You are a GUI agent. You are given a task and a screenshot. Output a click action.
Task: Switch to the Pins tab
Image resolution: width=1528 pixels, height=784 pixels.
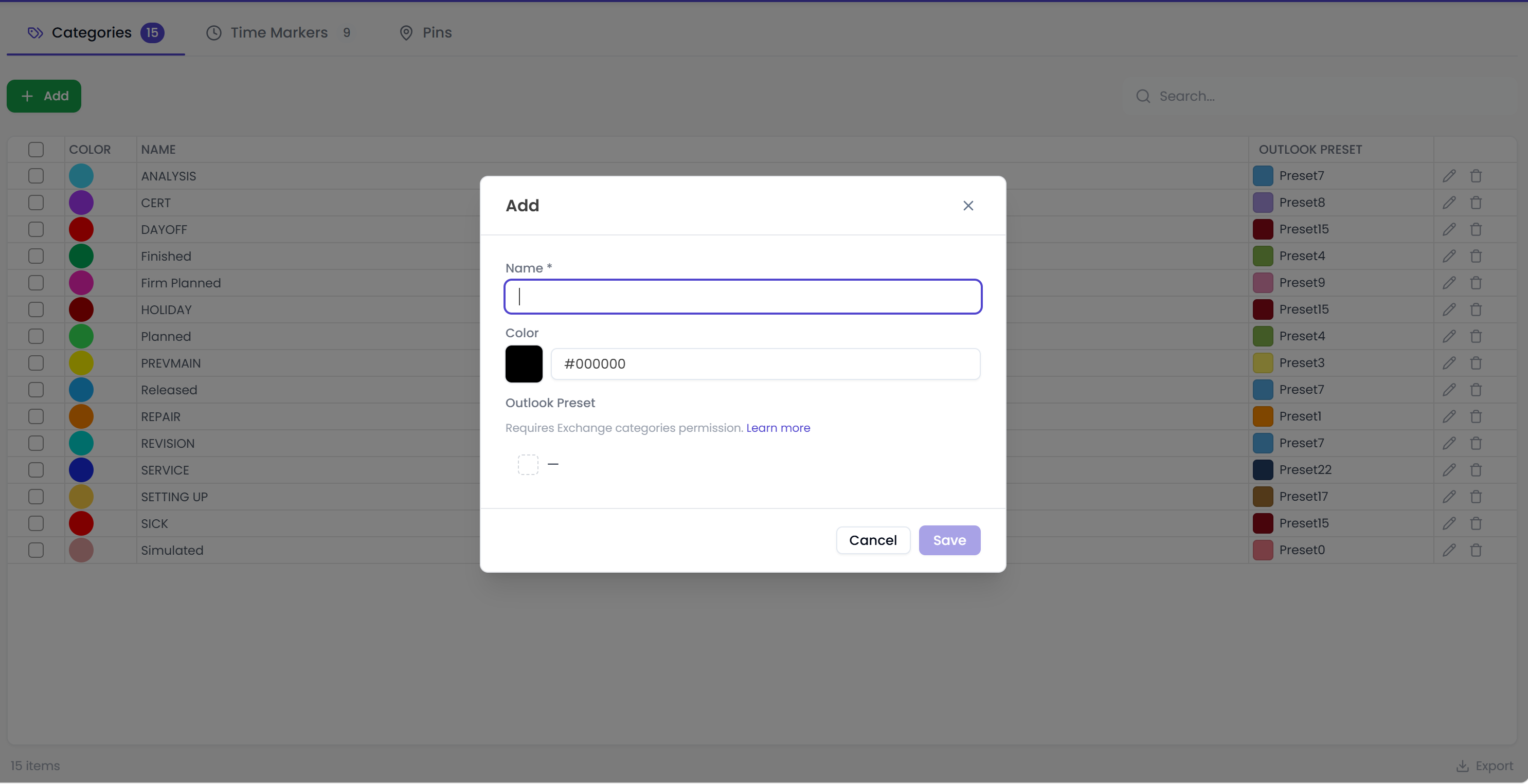425,32
